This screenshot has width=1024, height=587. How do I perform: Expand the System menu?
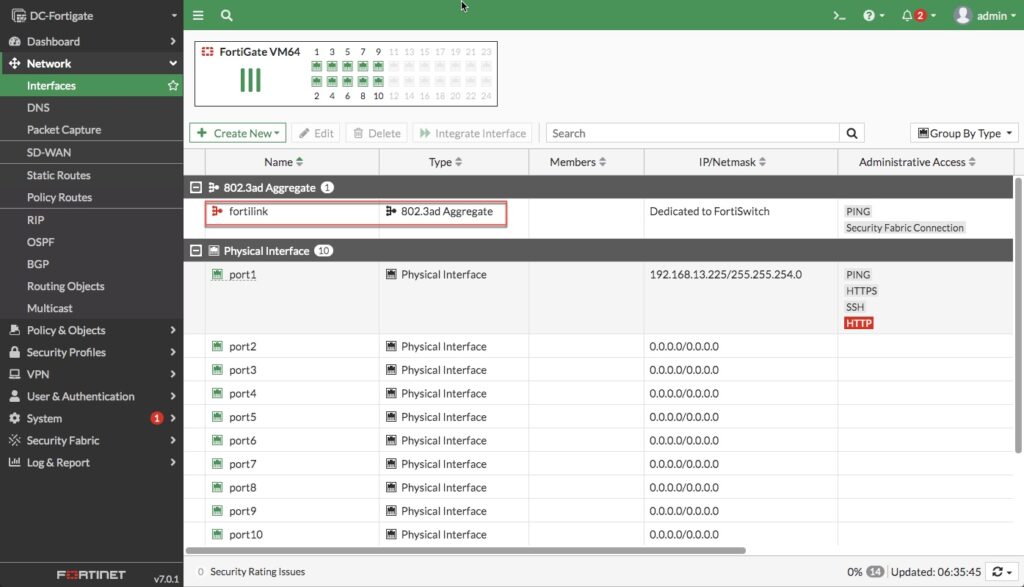91,419
